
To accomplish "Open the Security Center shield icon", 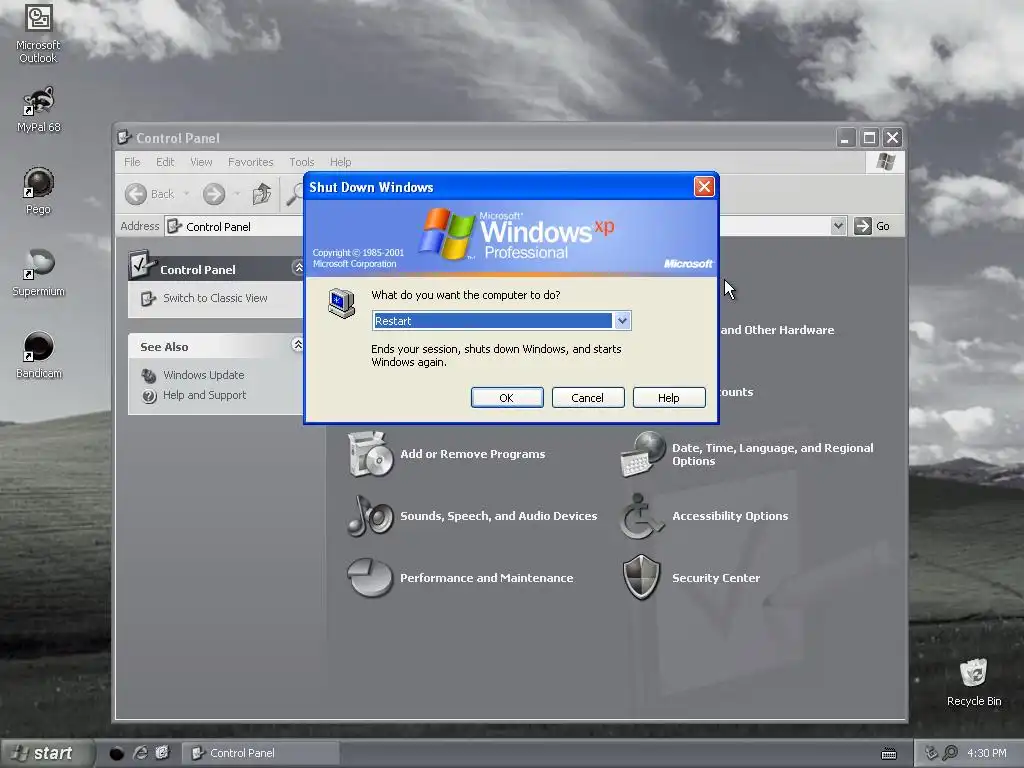I will (641, 577).
